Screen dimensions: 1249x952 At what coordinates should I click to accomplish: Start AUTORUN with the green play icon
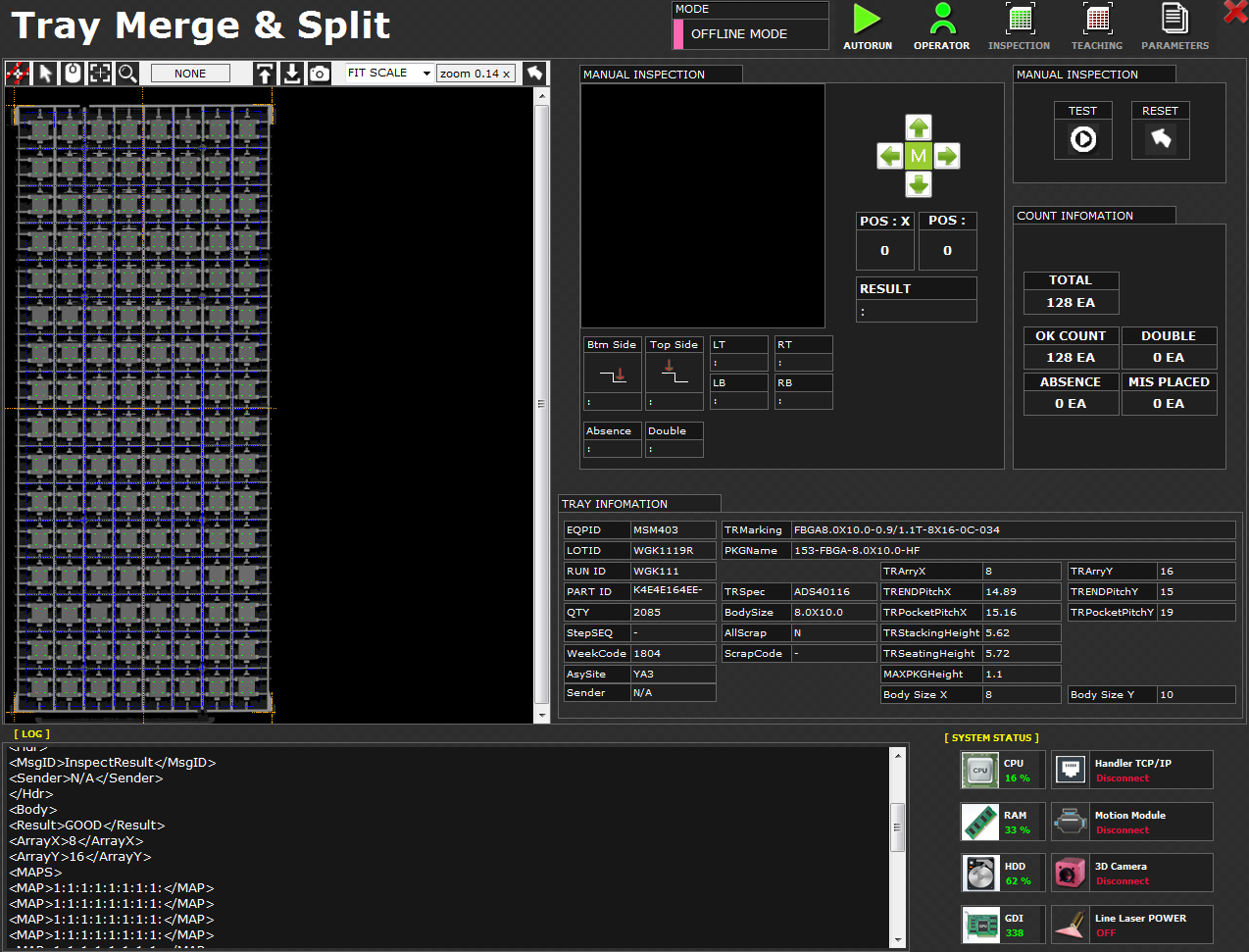867,21
